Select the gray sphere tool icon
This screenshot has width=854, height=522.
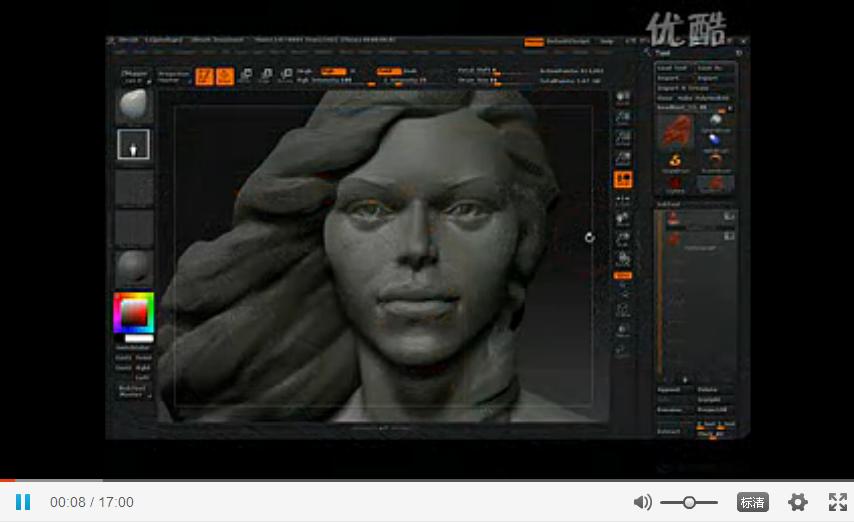[x=716, y=121]
